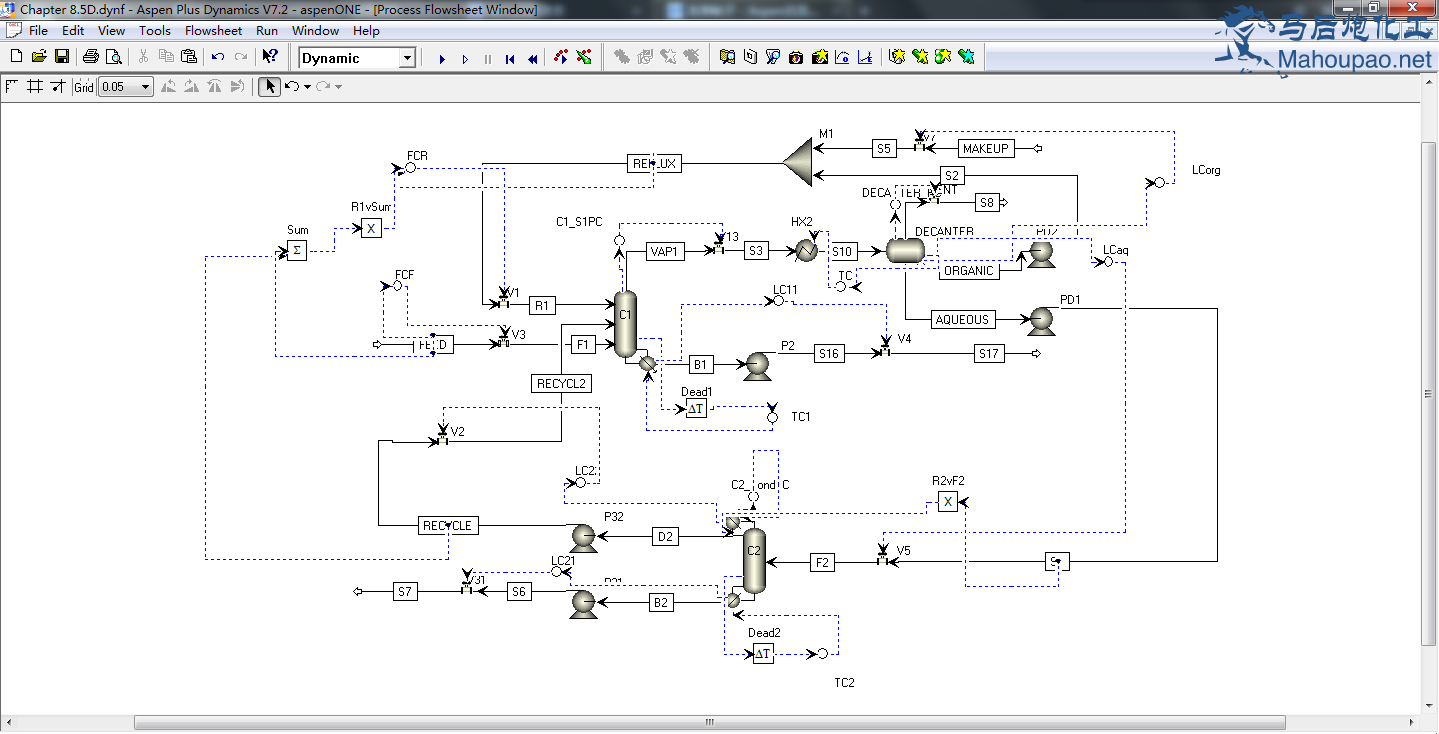Screen dimensions: 1439x734
Task: Click the horizontal scrollbar thumb
Action: pyautogui.click(x=710, y=723)
